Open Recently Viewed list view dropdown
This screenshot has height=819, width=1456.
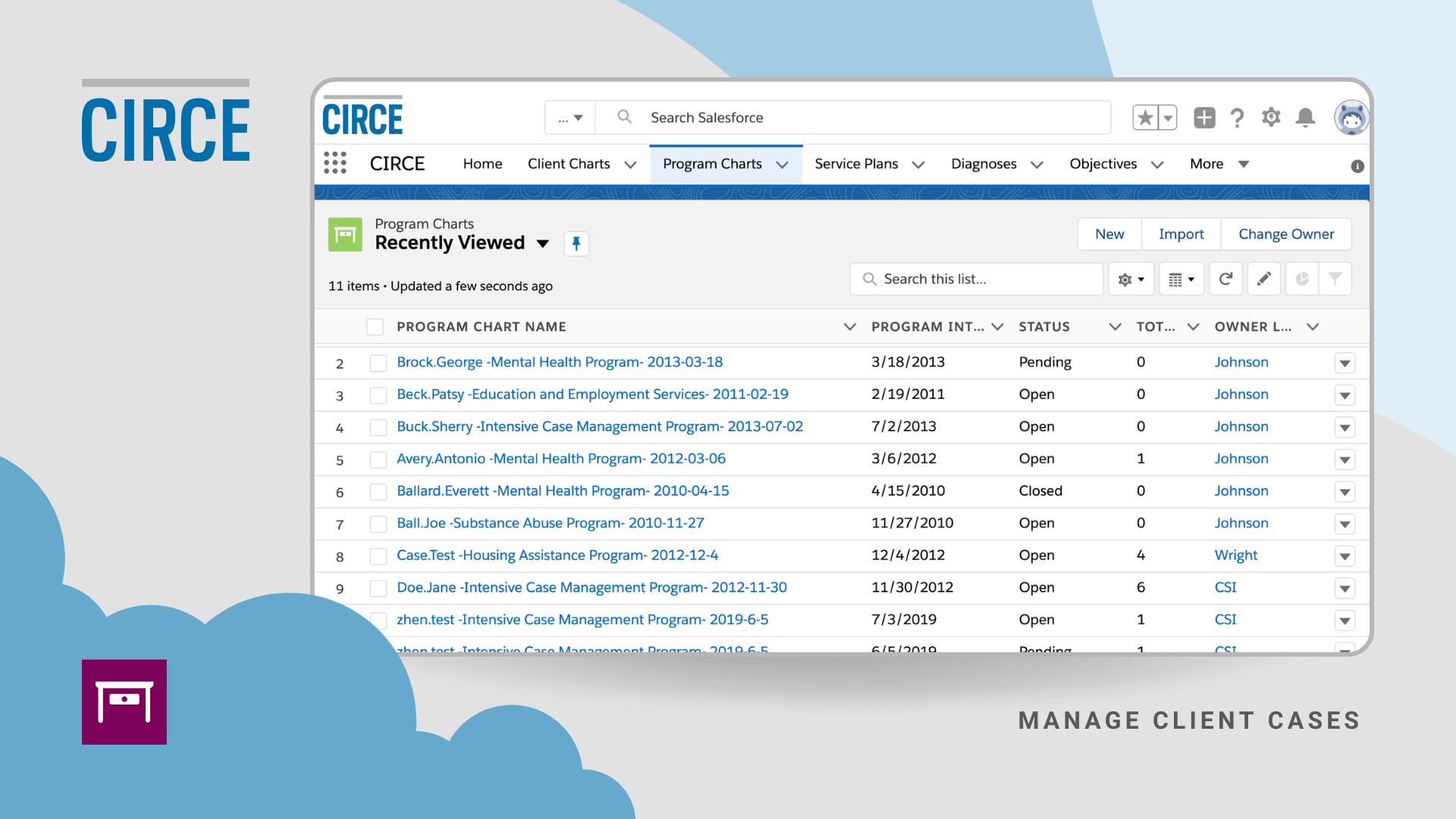click(x=543, y=243)
